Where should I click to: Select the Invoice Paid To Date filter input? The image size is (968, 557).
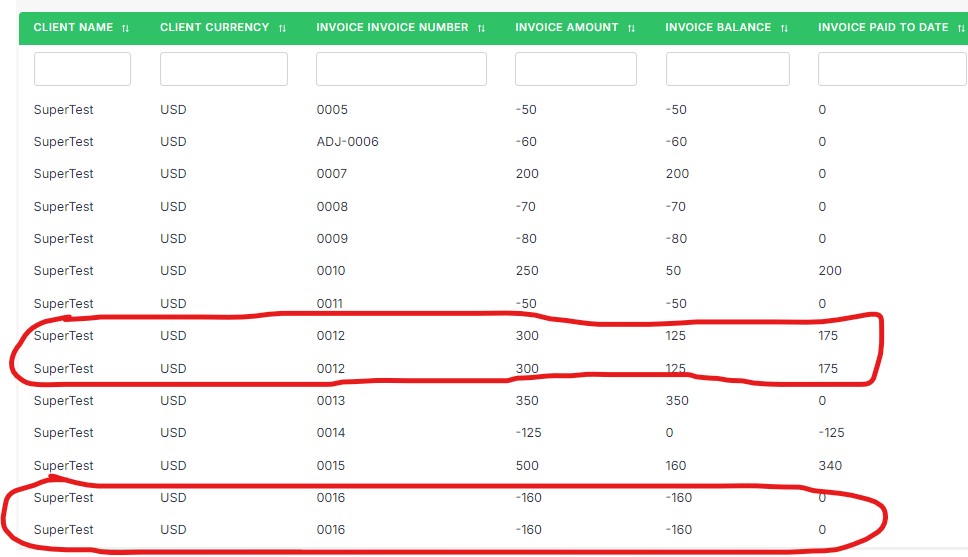(892, 69)
